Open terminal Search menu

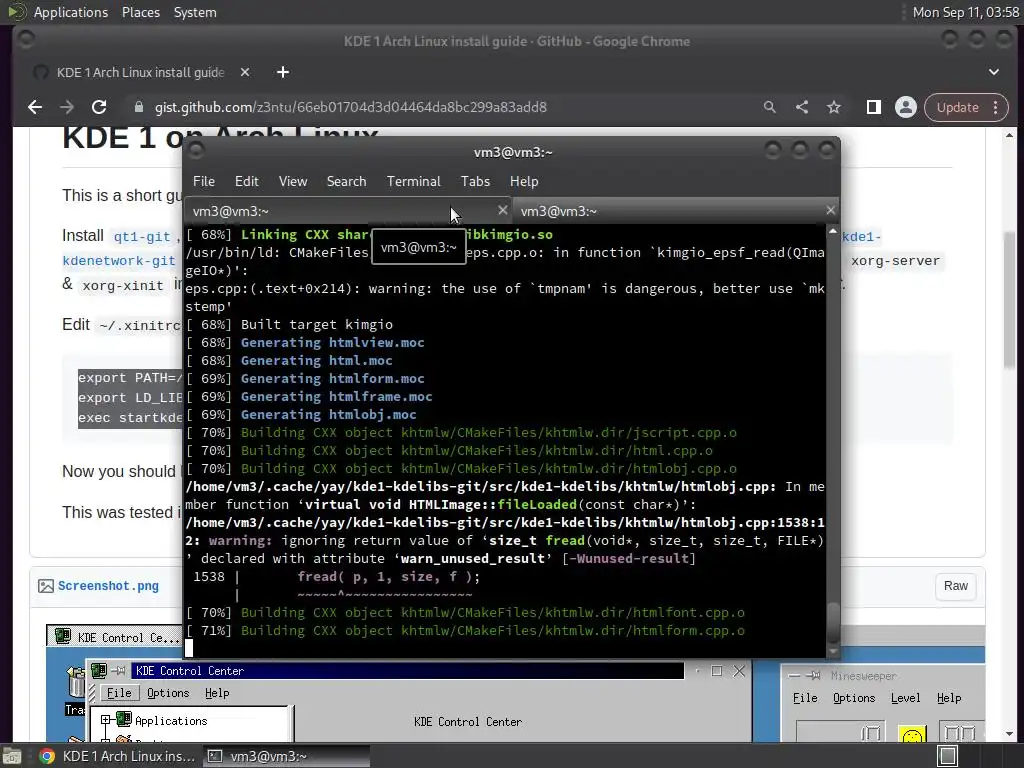click(346, 182)
